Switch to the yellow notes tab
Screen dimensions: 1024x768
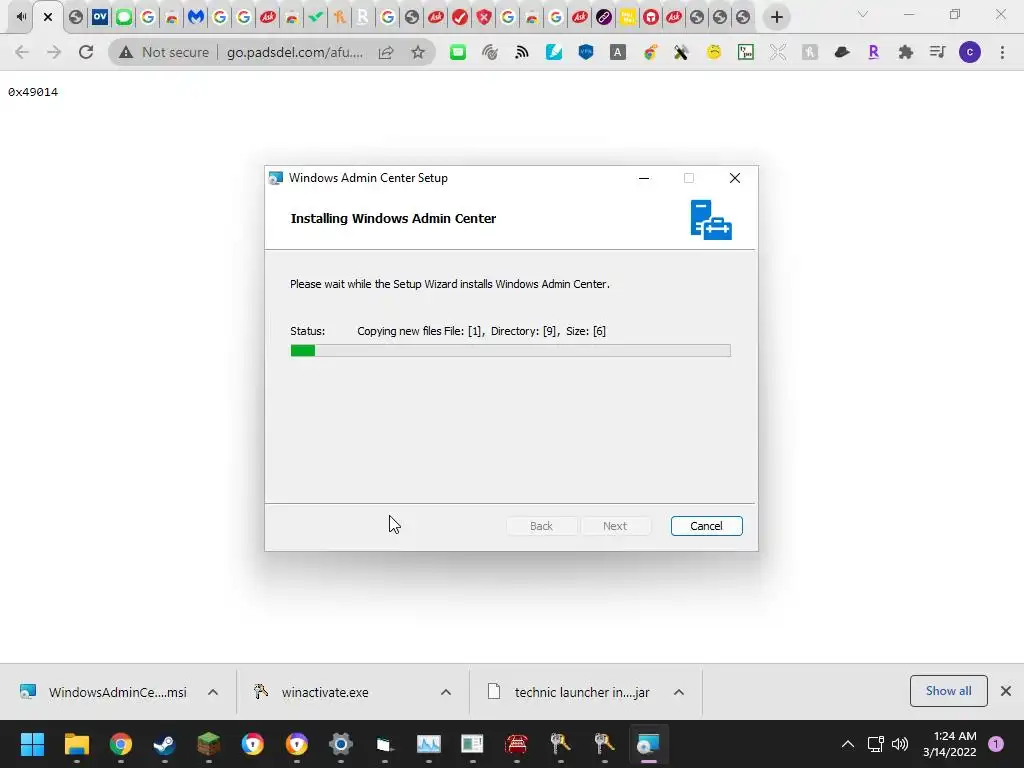click(x=628, y=17)
